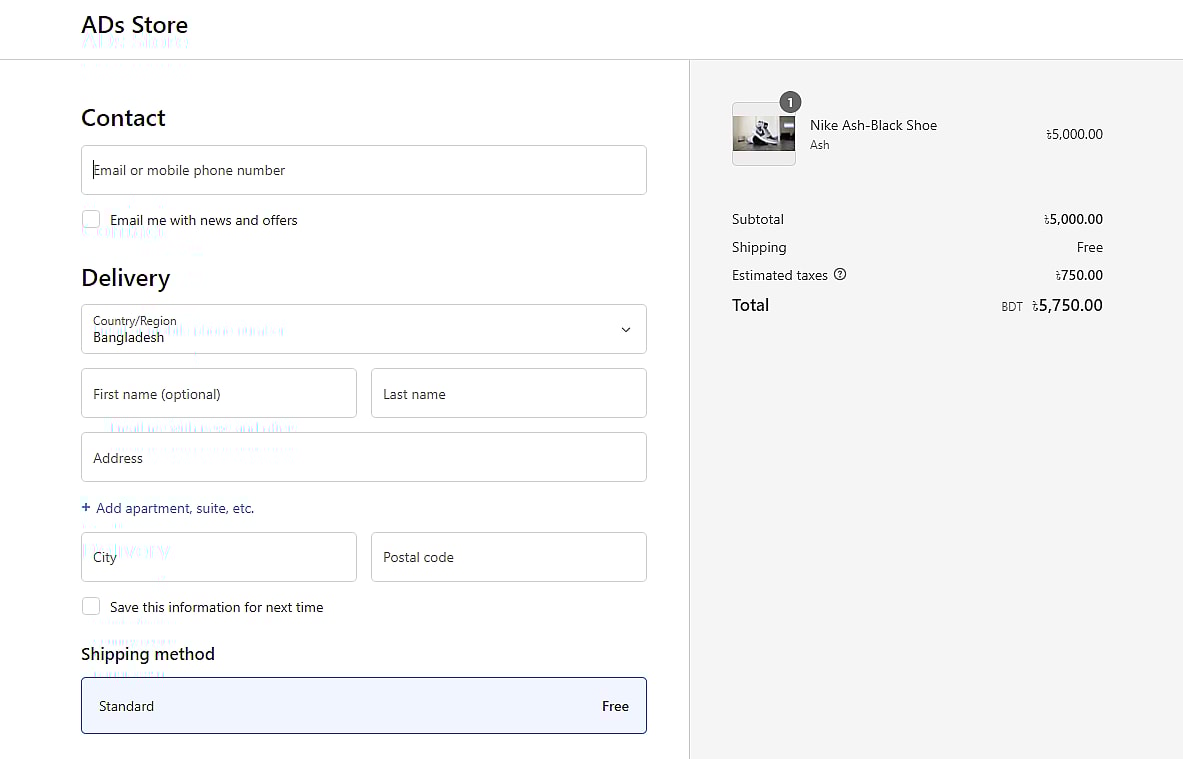The width and height of the screenshot is (1183, 759).
Task: Click the Estimated taxes label
Action: point(779,275)
